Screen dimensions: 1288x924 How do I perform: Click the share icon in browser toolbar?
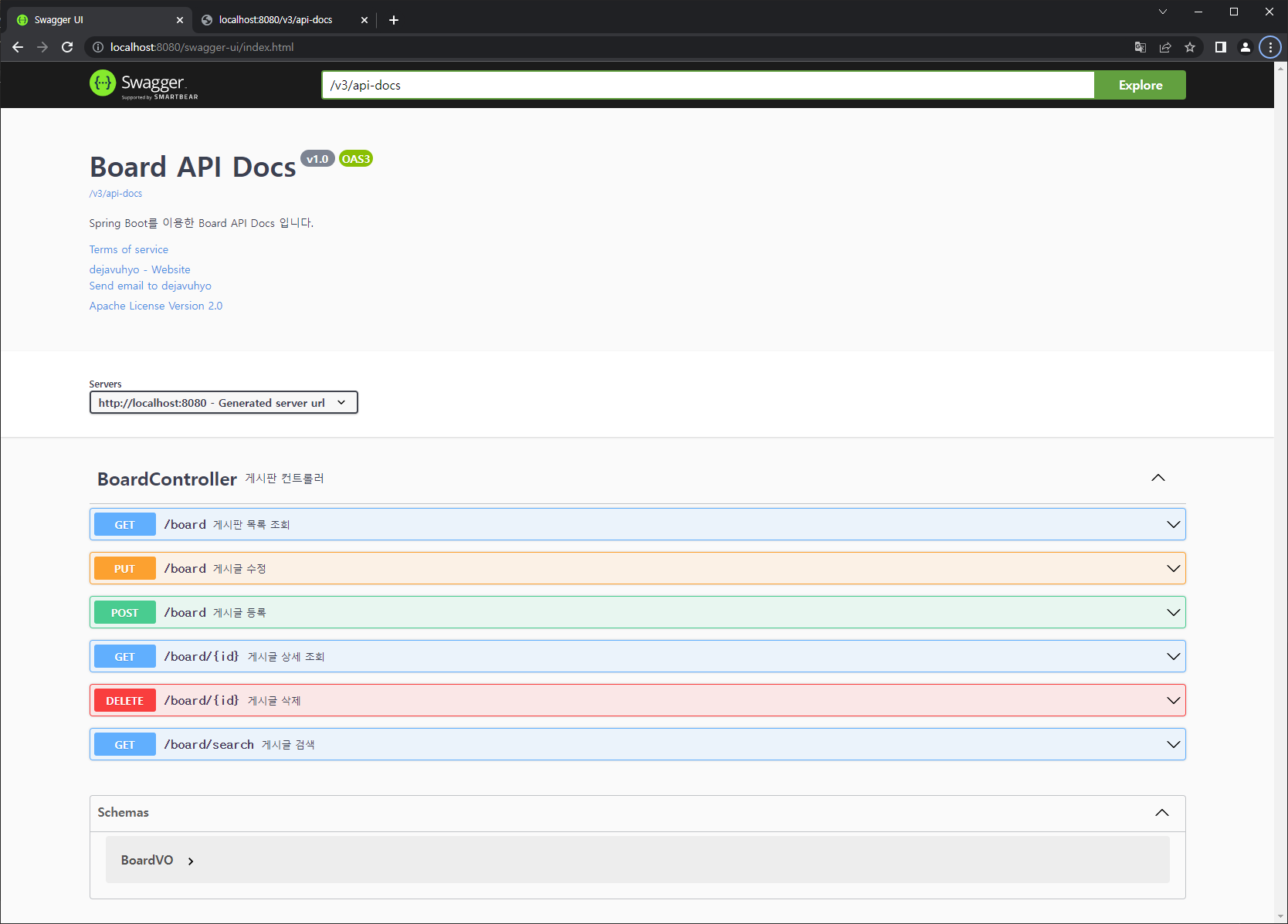click(x=1165, y=47)
